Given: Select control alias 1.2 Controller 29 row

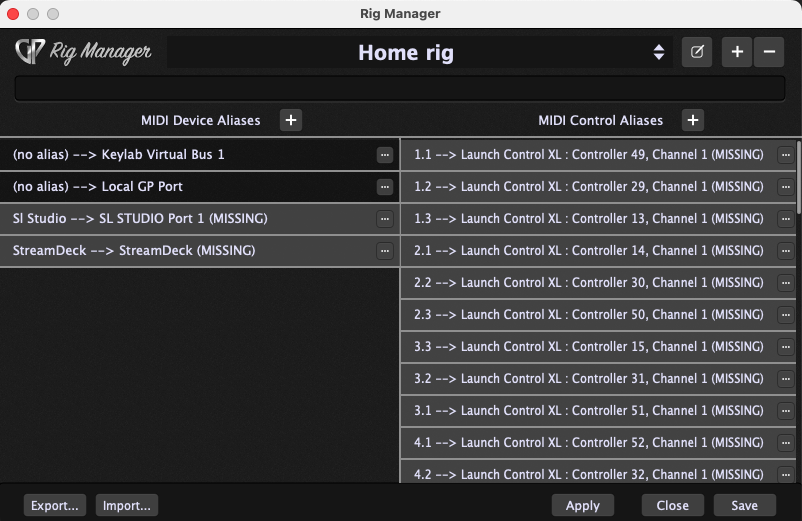Looking at the screenshot, I should point(598,187).
